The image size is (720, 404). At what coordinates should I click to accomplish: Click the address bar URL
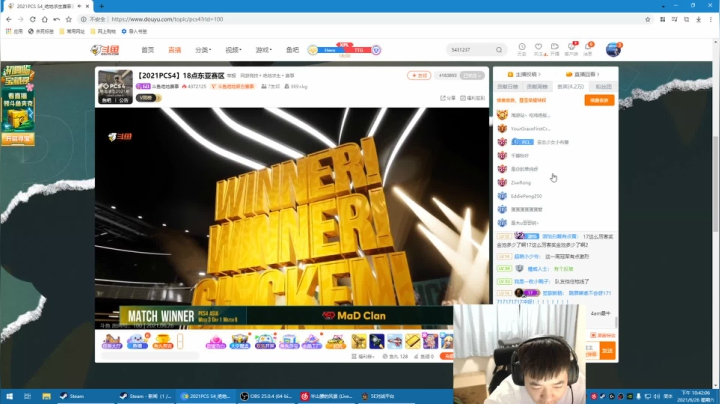coord(167,19)
